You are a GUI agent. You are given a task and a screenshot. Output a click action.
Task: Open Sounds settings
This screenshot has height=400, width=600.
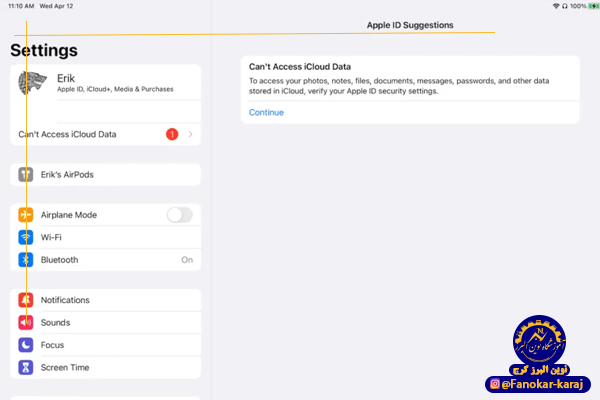click(106, 323)
